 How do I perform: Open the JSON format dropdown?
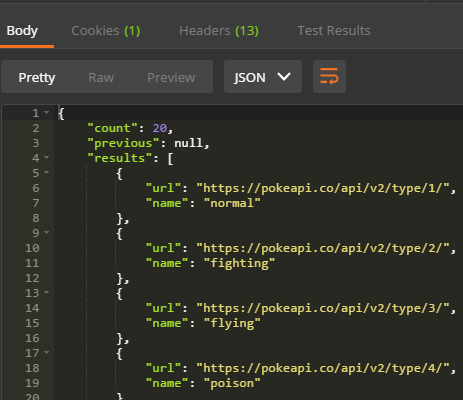pos(263,76)
